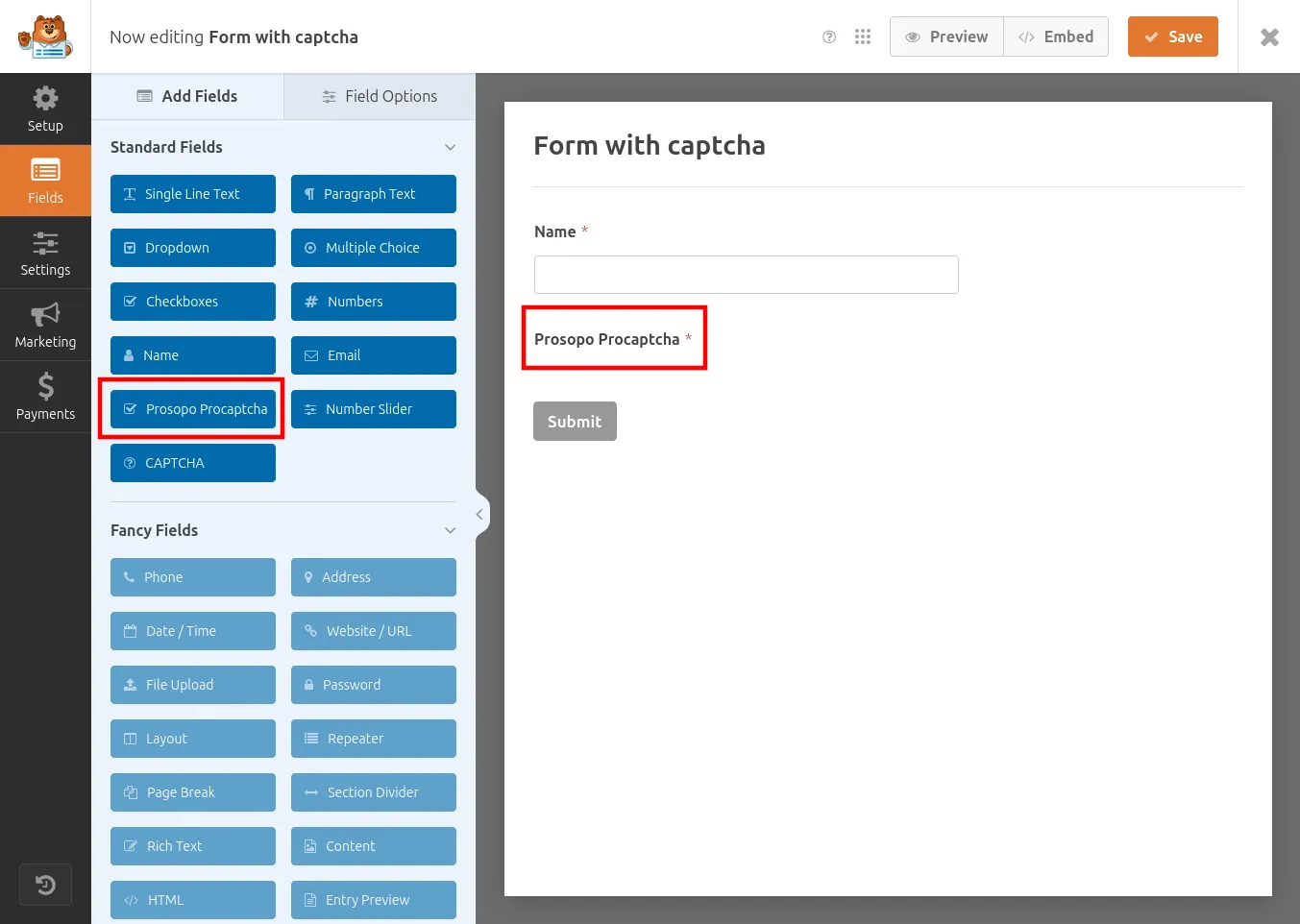Click the help question mark icon
The image size is (1300, 924).
pos(829,37)
